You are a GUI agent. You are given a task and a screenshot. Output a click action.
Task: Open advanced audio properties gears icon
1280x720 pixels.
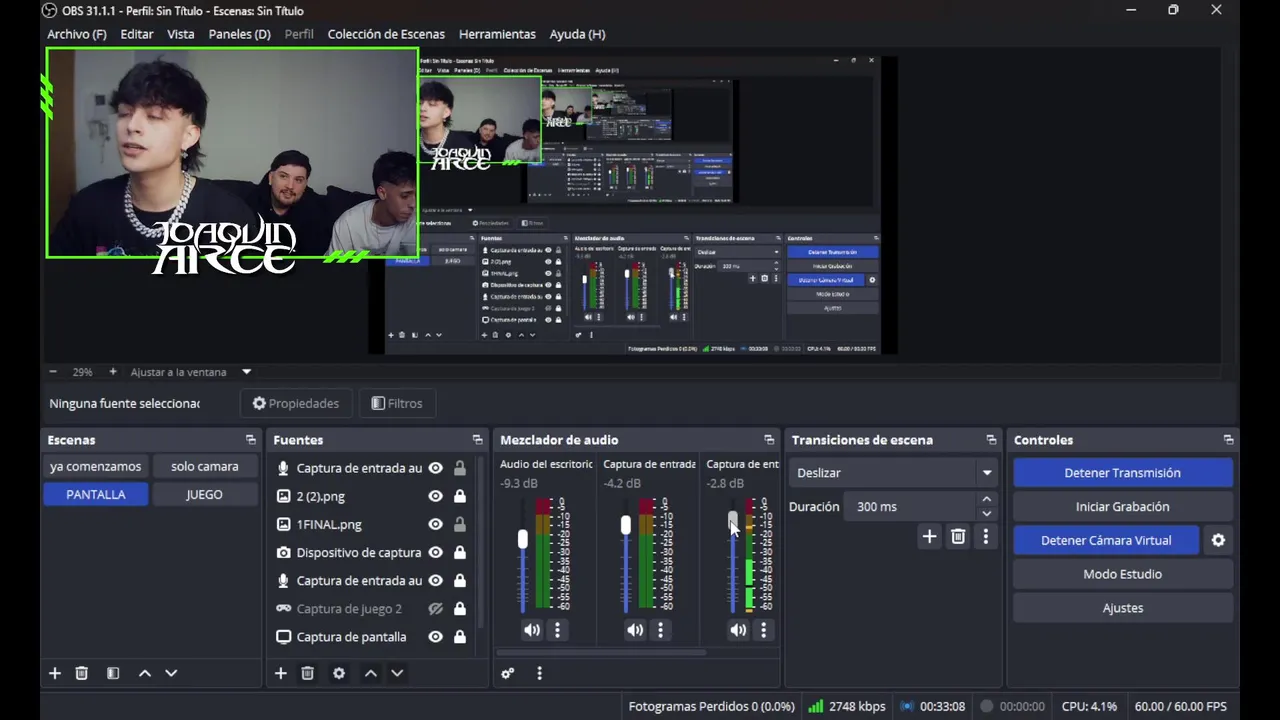point(508,673)
